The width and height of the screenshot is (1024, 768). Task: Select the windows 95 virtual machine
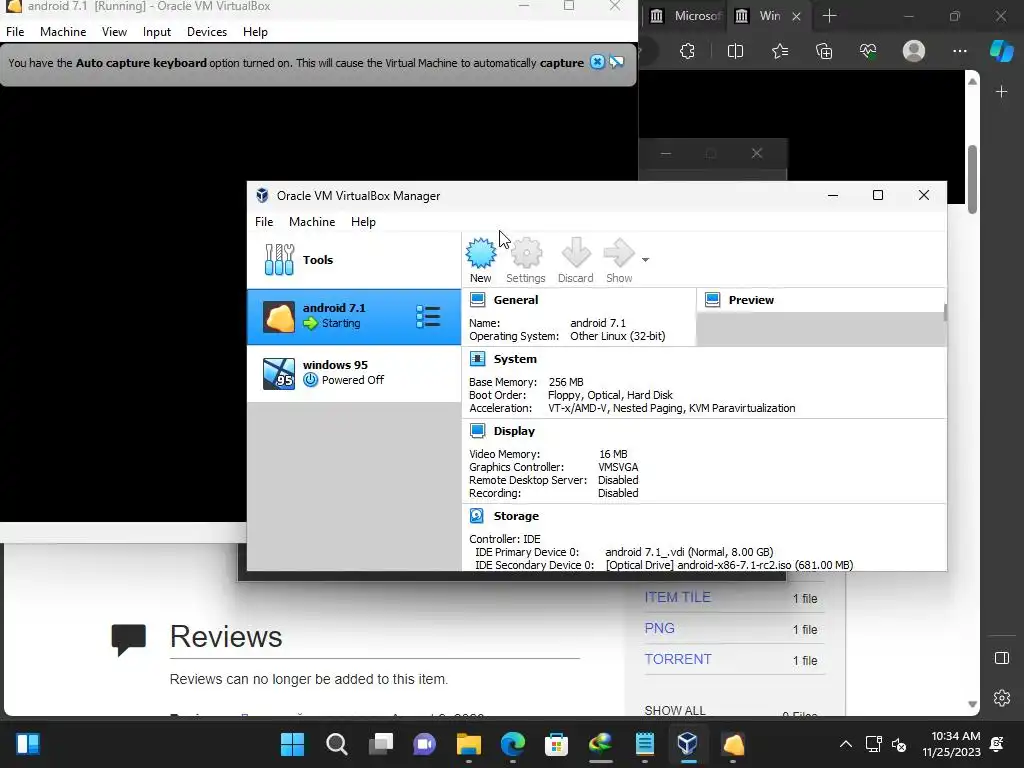[x=353, y=374]
